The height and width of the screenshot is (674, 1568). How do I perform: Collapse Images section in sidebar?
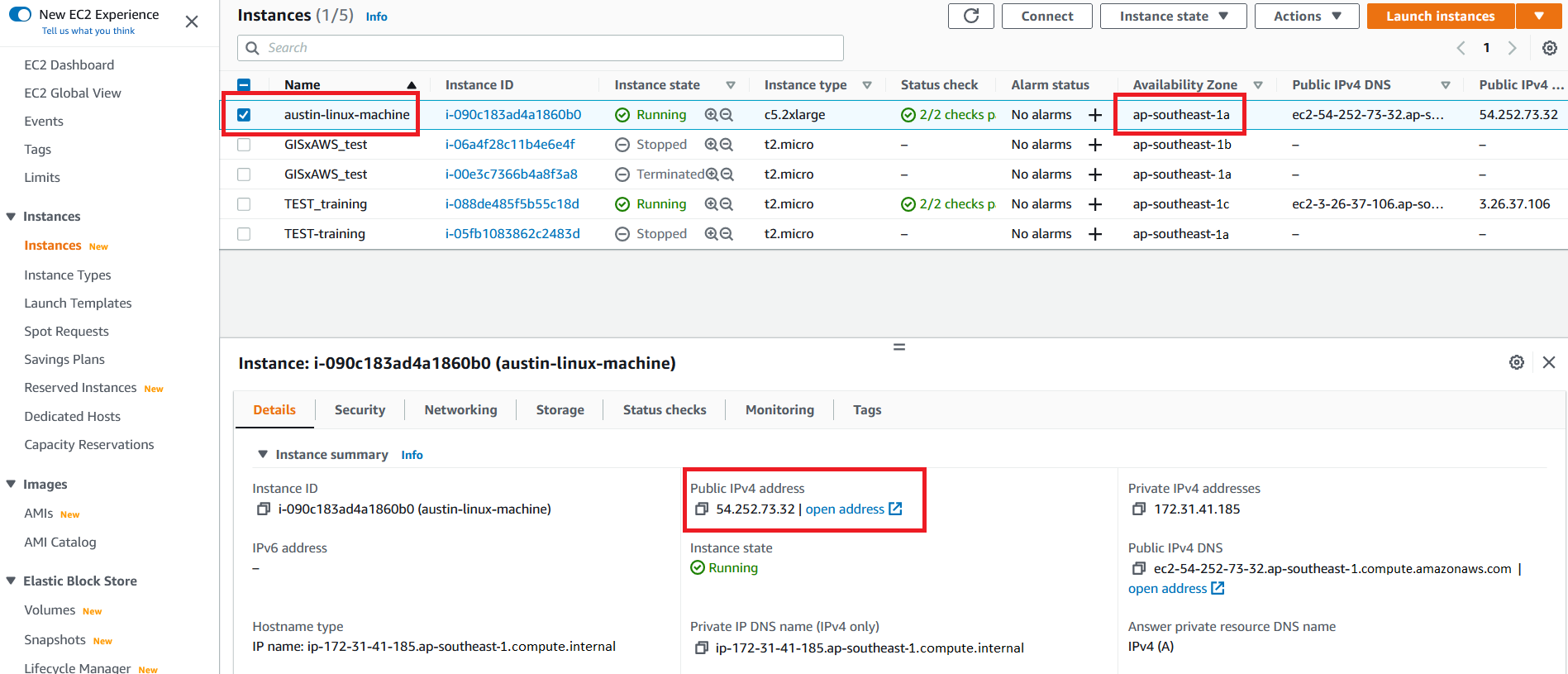pyautogui.click(x=11, y=485)
